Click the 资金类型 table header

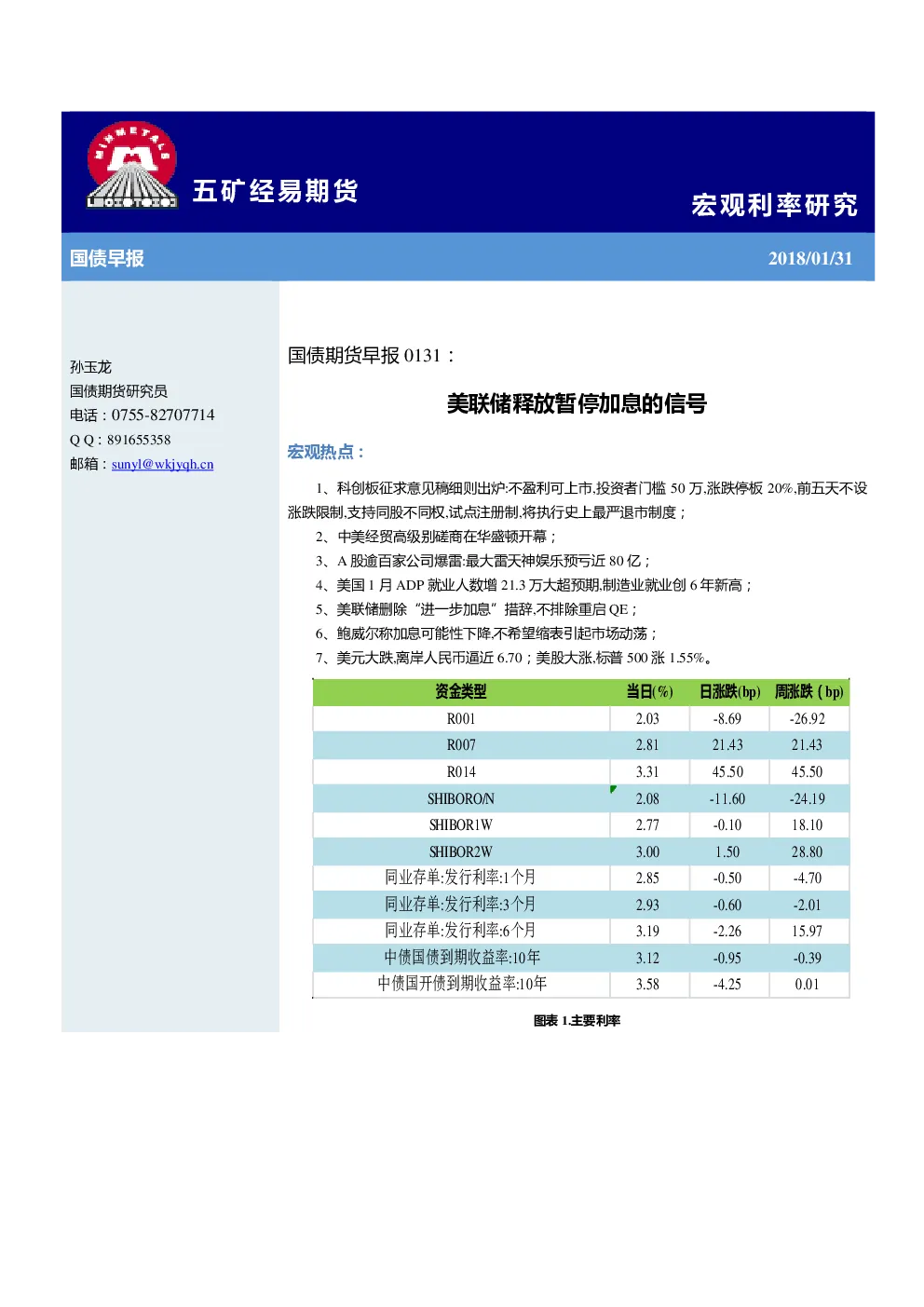(x=461, y=691)
